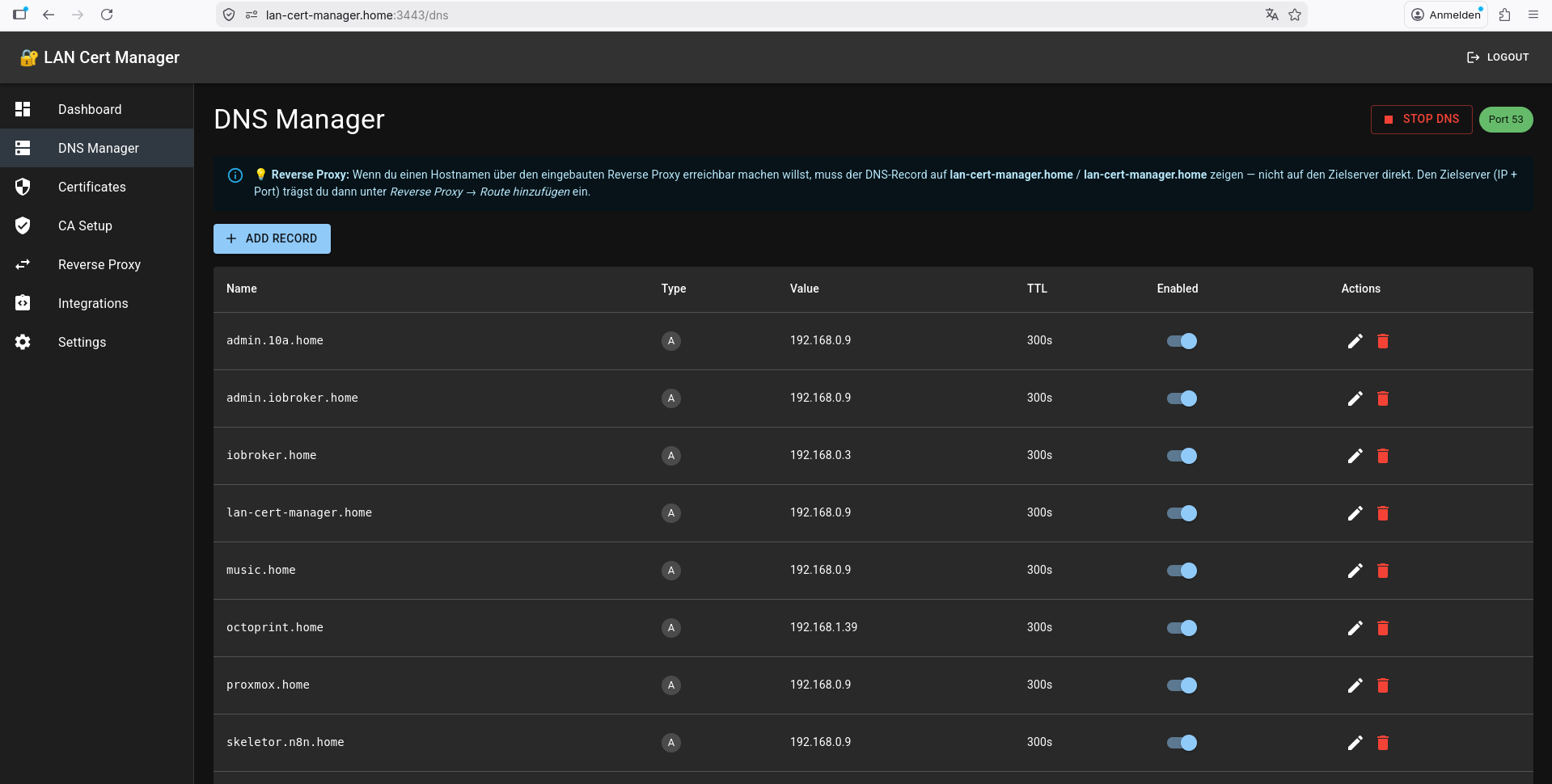The height and width of the screenshot is (784, 1552).
Task: Click the Add Record button
Action: pyautogui.click(x=272, y=238)
